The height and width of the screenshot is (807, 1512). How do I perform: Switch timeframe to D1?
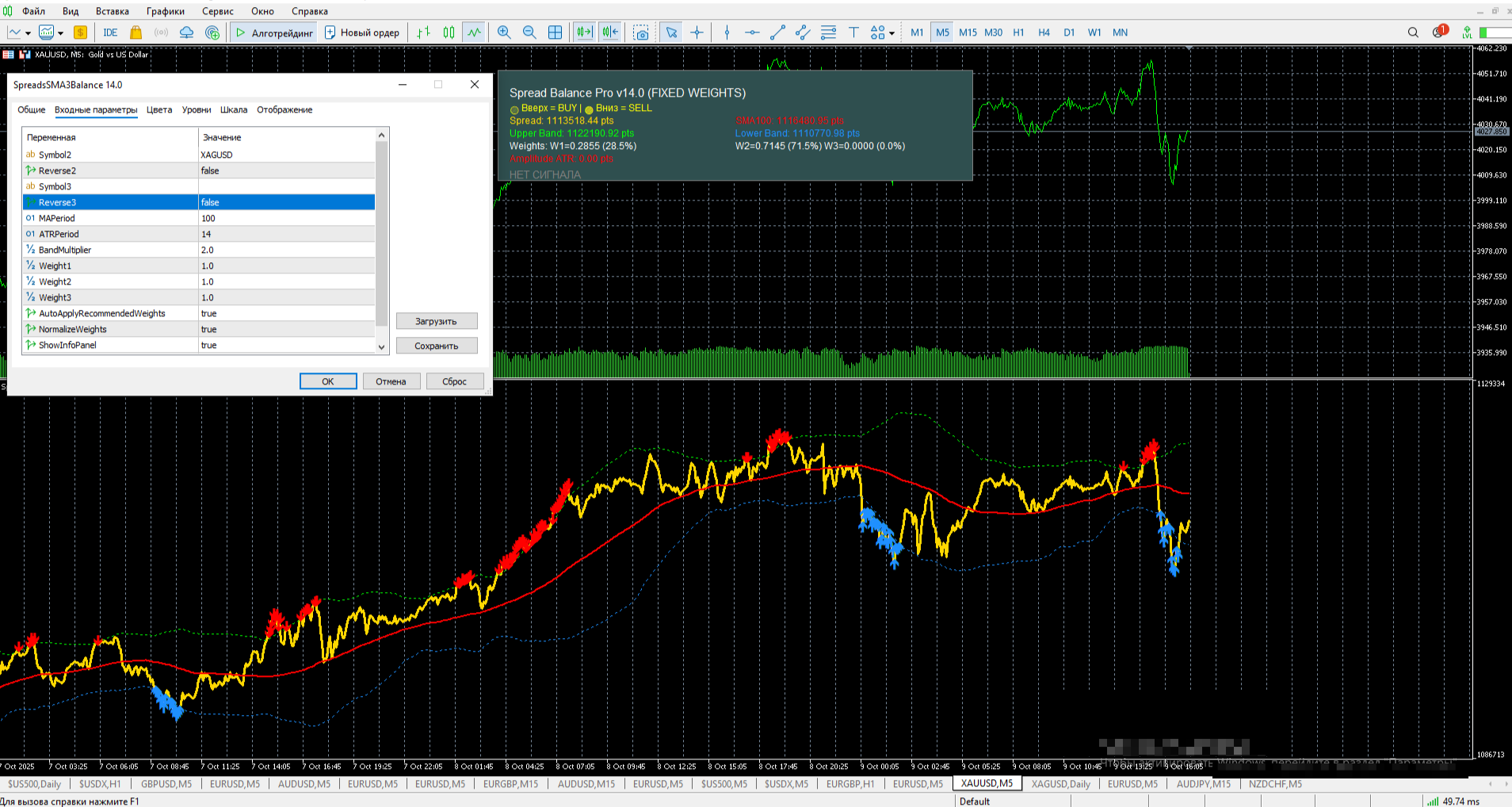click(1069, 33)
